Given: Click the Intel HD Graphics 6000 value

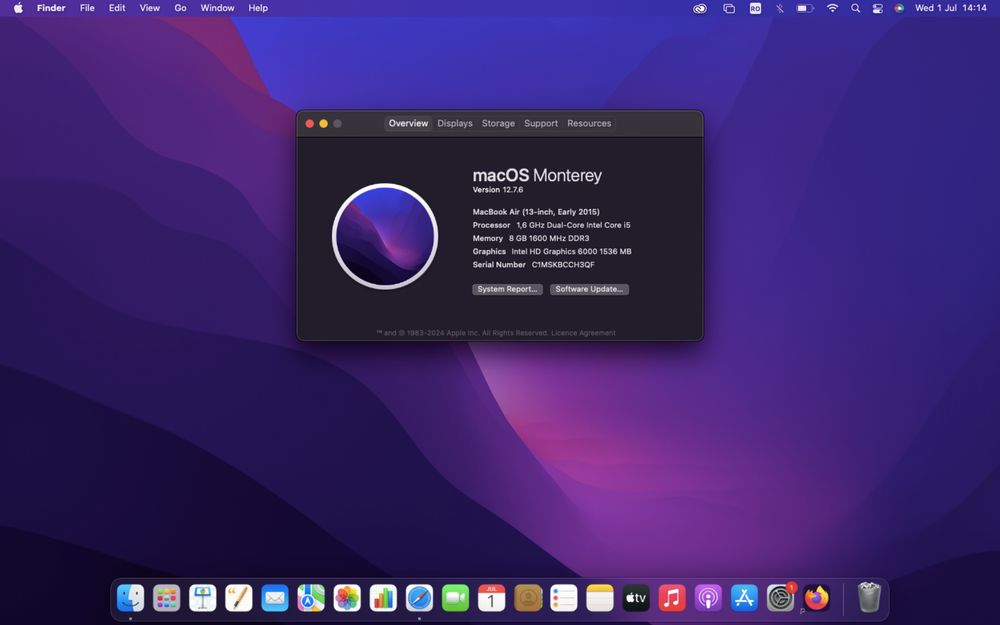Looking at the screenshot, I should click(x=571, y=252).
